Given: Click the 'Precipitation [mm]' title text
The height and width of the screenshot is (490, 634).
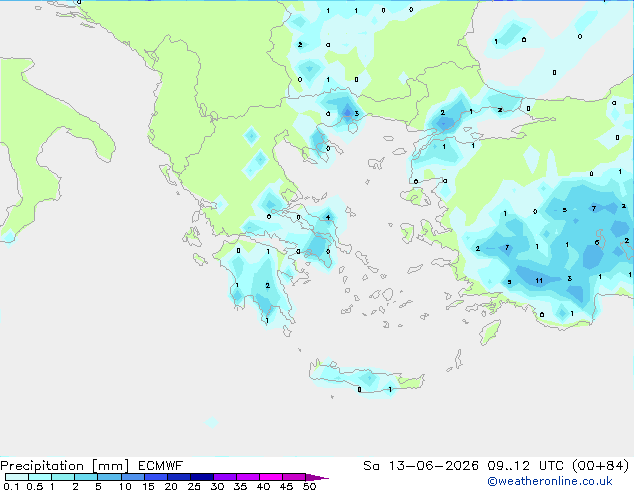Looking at the screenshot, I should 64,466.
